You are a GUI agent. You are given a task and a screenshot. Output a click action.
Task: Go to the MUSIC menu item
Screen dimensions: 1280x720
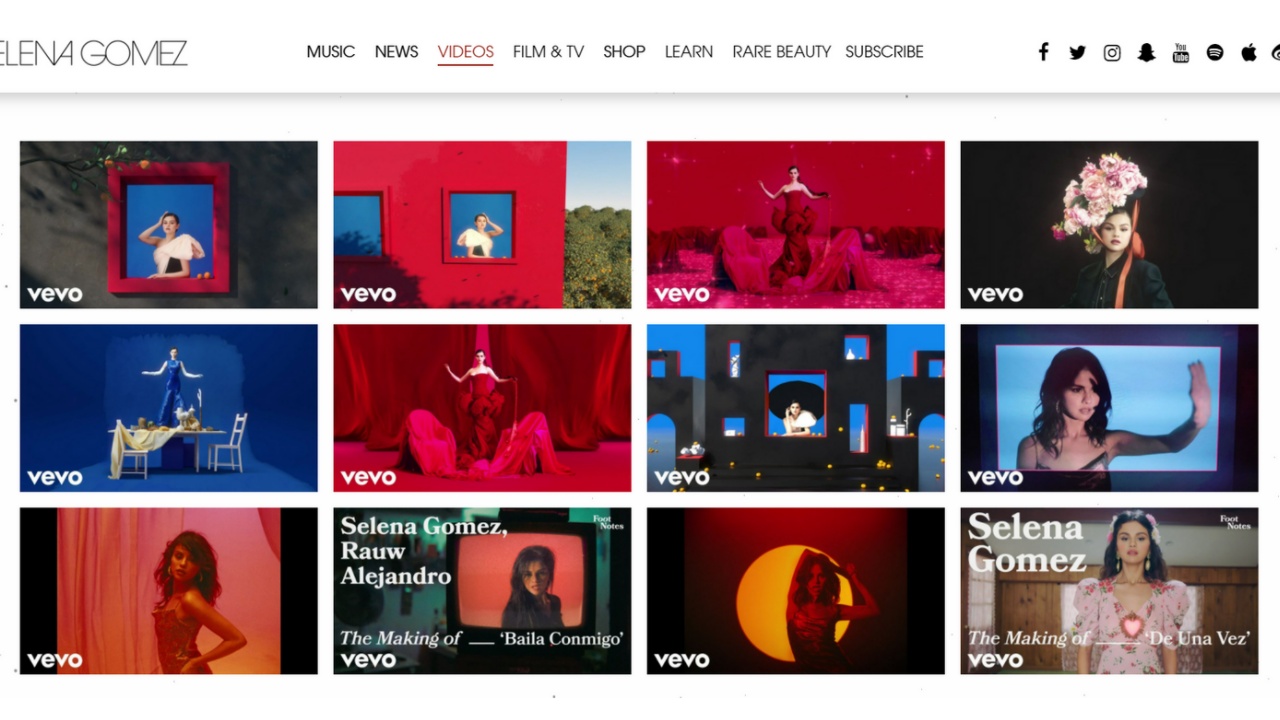[331, 52]
